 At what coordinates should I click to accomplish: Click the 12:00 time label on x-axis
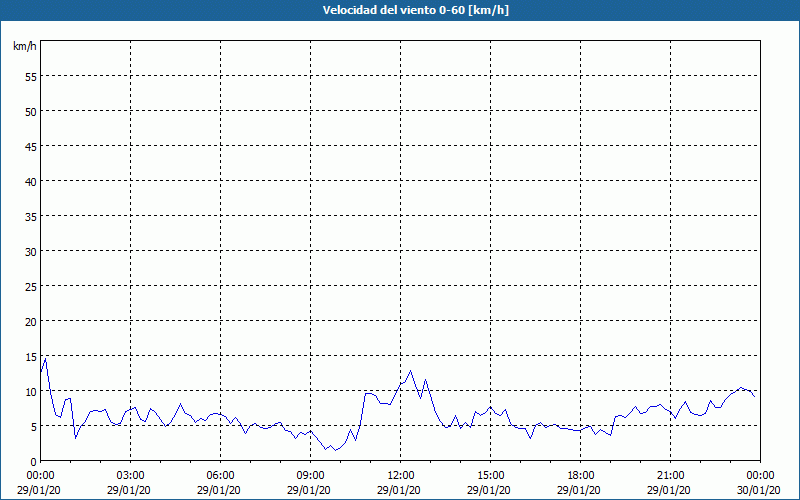click(401, 476)
